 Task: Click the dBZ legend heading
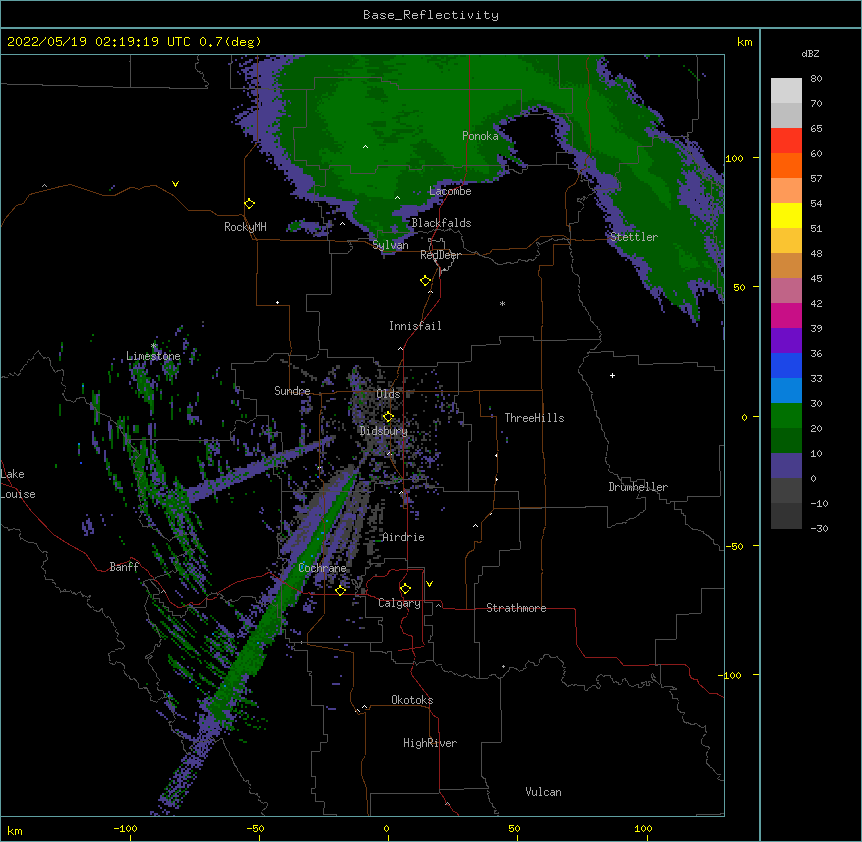pos(810,54)
